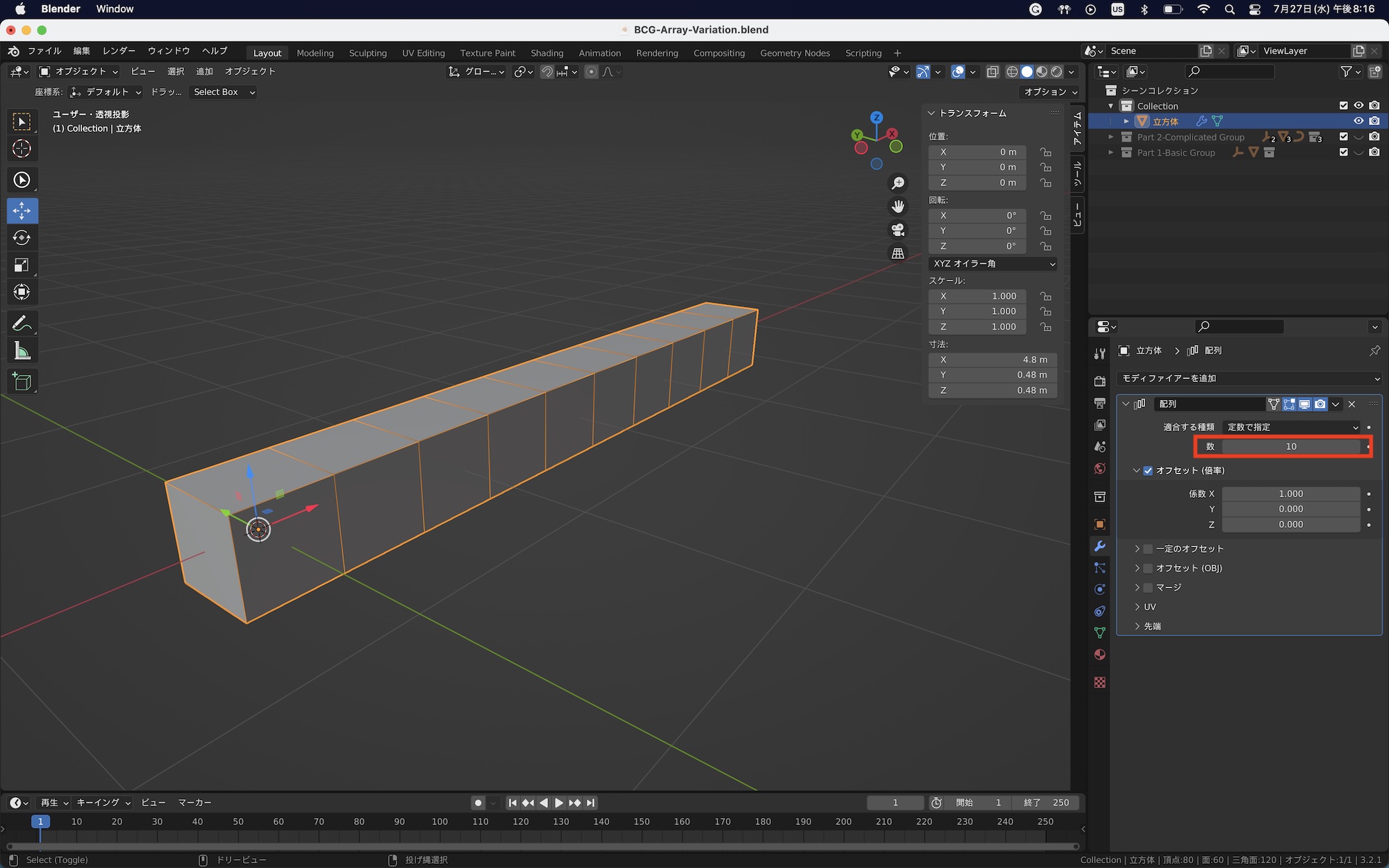Image resolution: width=1389 pixels, height=868 pixels.
Task: Open the レンダー menu
Action: point(119,51)
